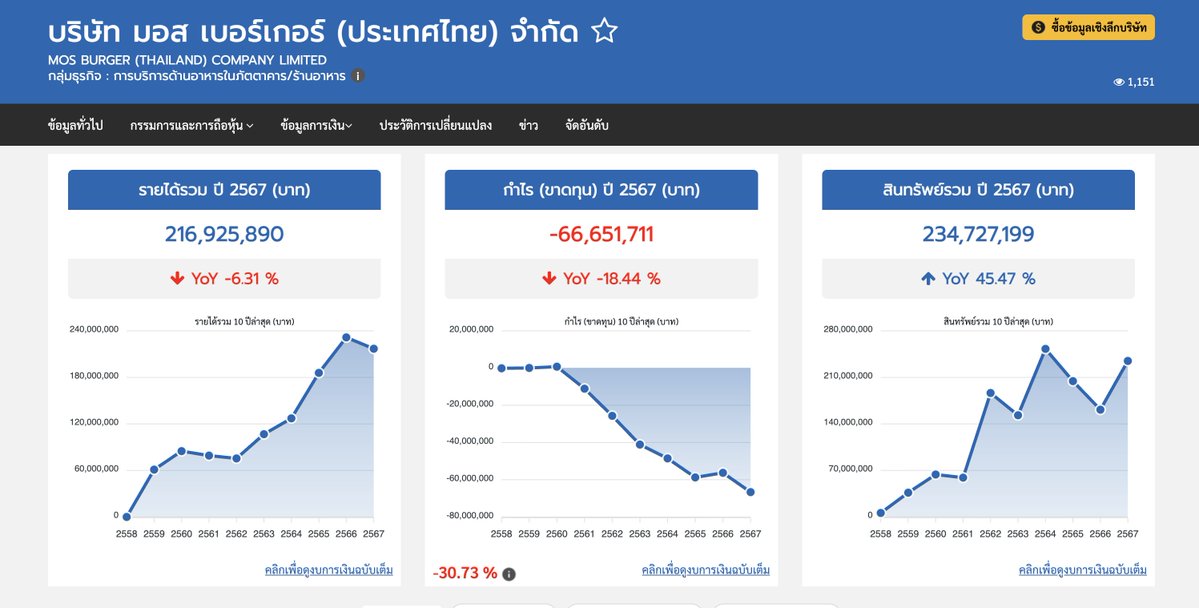
Task: Select the 2561 data point on profit chart
Action: click(584, 389)
